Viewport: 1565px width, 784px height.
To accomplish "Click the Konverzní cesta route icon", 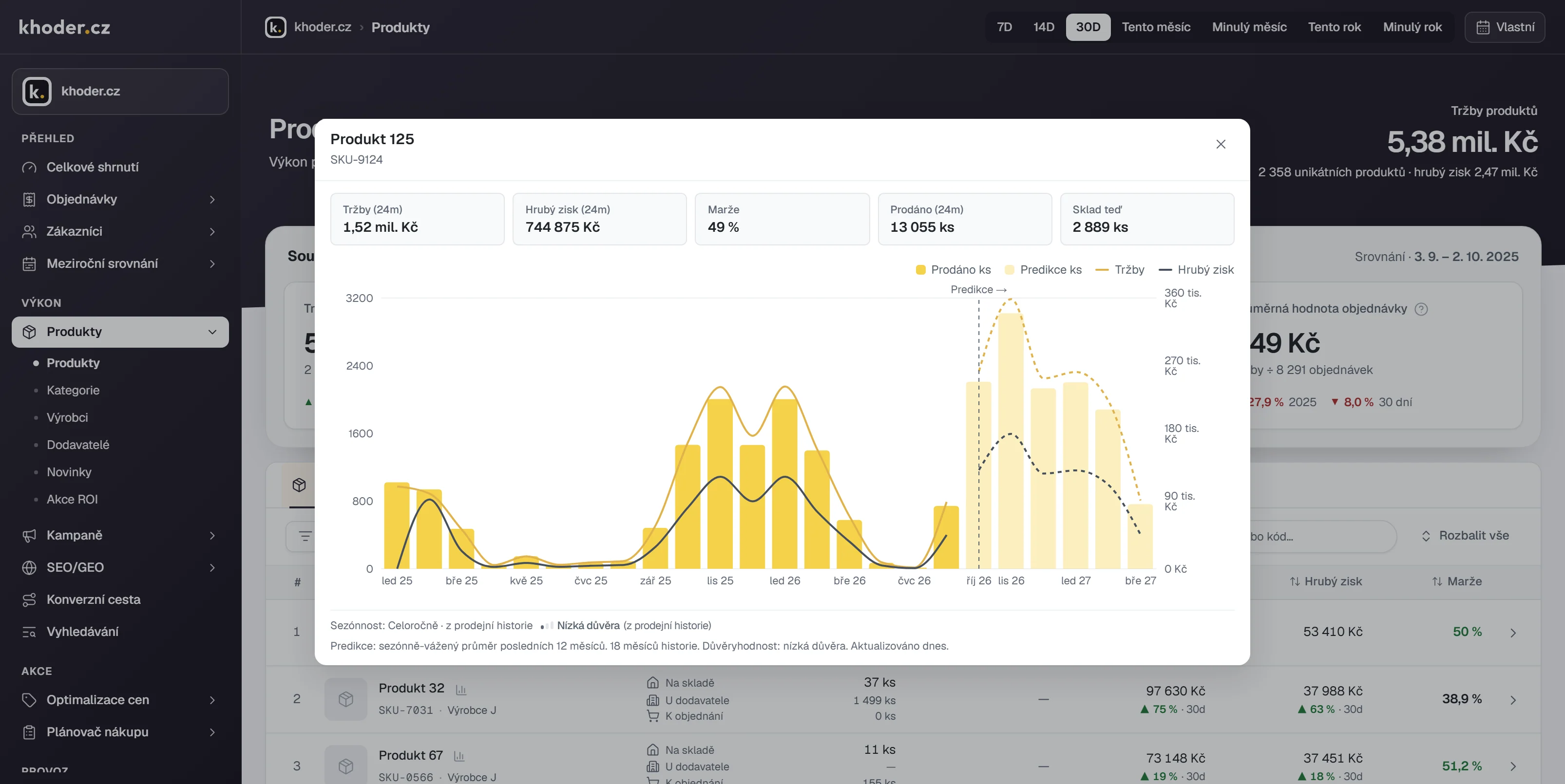I will (x=29, y=599).
